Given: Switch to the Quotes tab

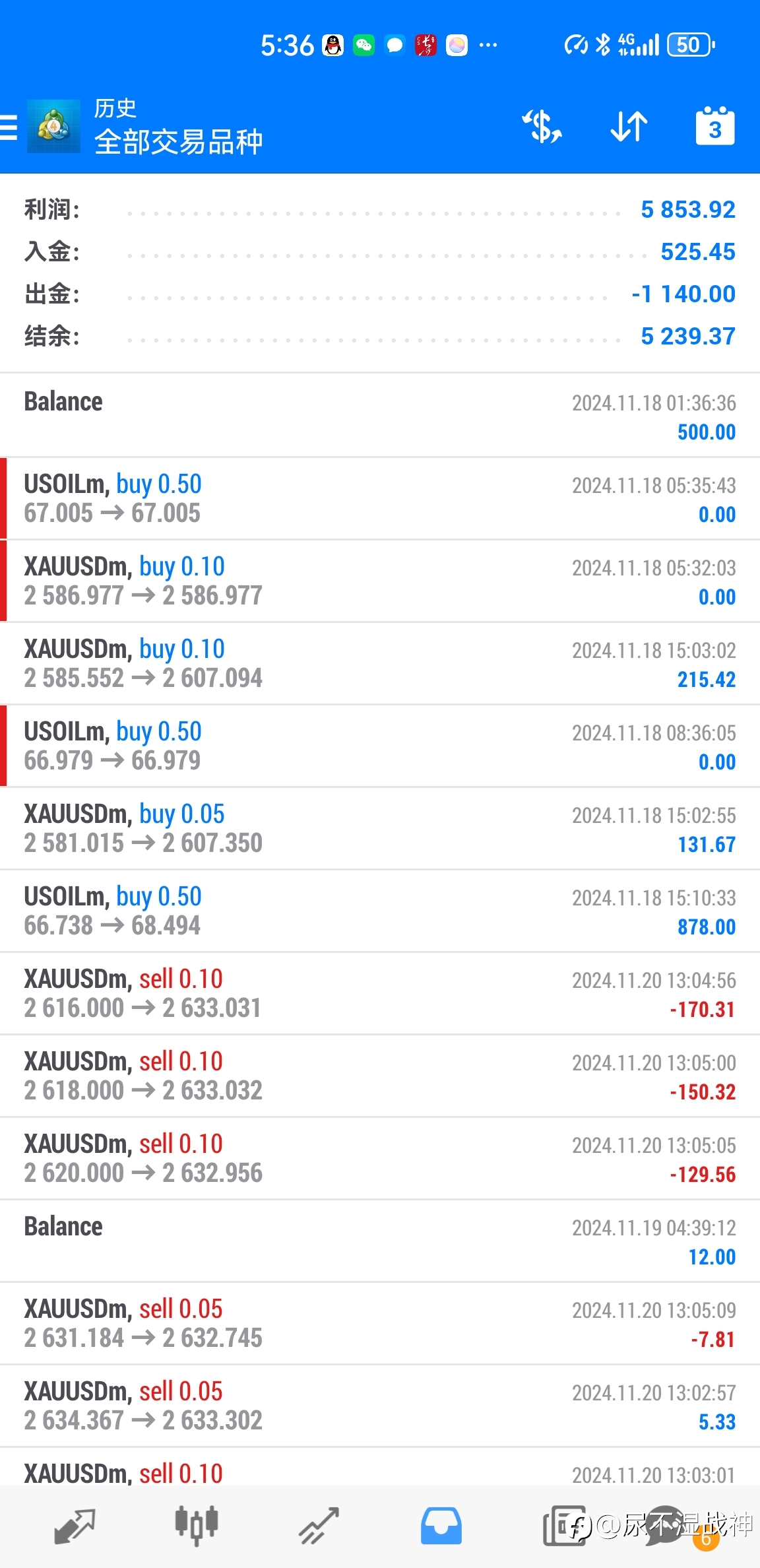Looking at the screenshot, I should 75,1526.
